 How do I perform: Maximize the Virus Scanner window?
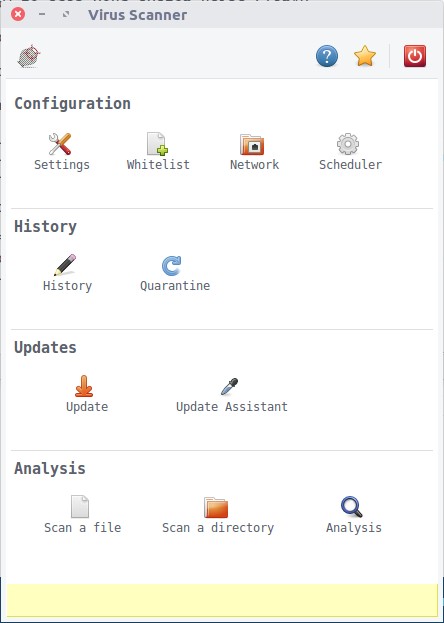pyautogui.click(x=66, y=15)
